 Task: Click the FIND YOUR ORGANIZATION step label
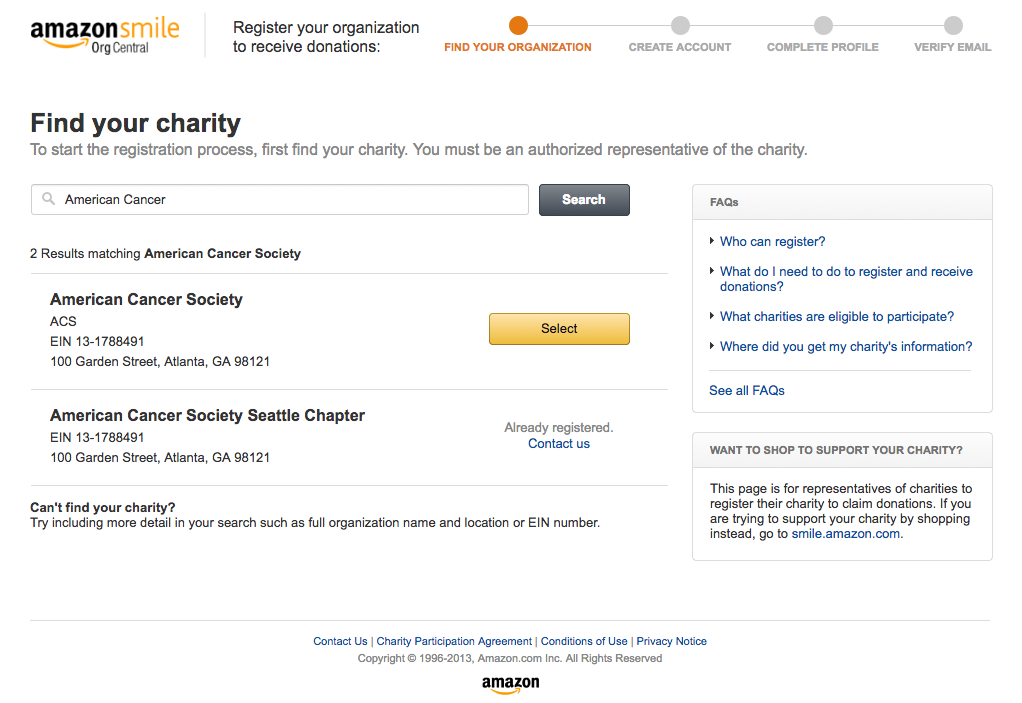517,46
